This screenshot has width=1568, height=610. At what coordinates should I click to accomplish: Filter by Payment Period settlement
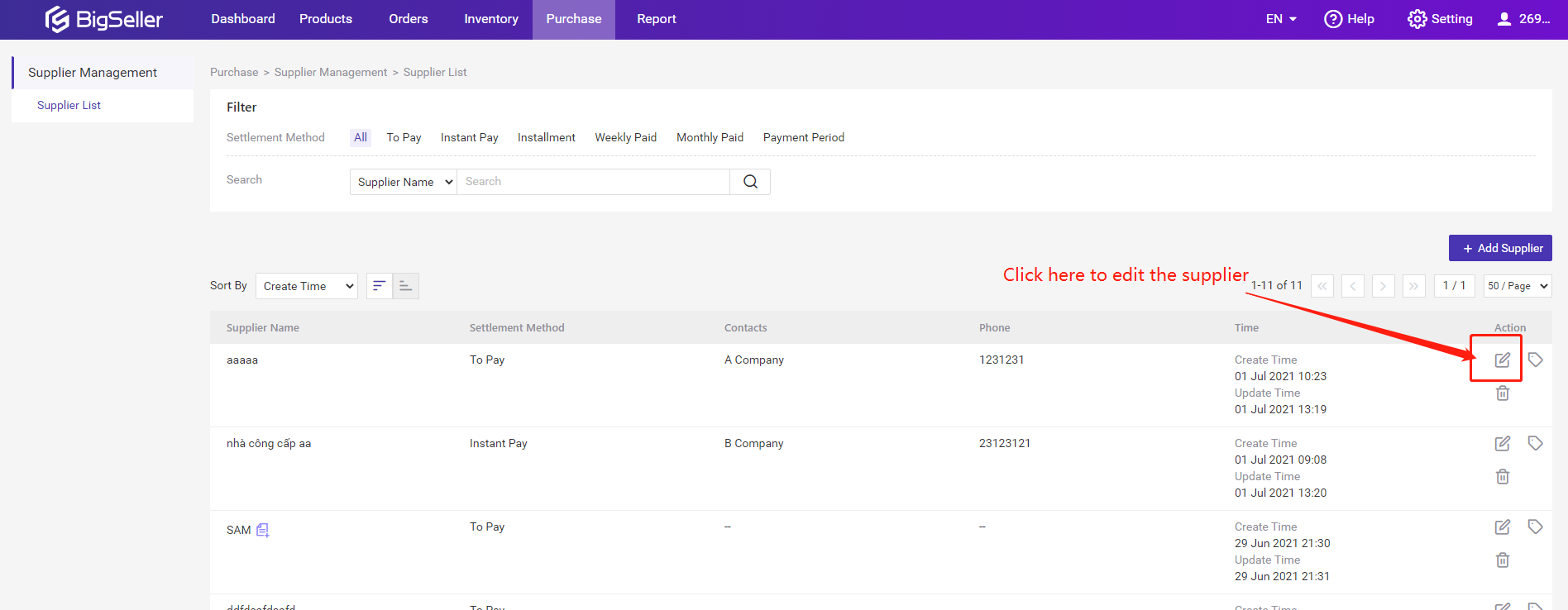tap(804, 137)
